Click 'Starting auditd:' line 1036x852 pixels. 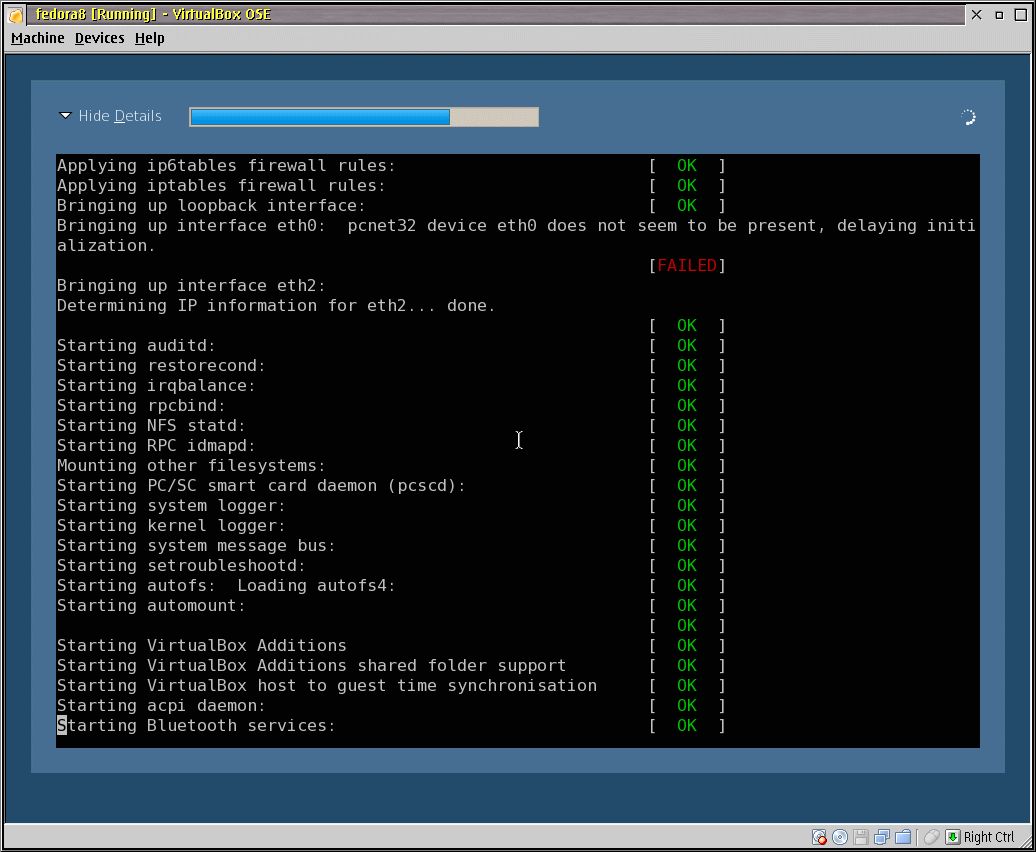[135, 345]
